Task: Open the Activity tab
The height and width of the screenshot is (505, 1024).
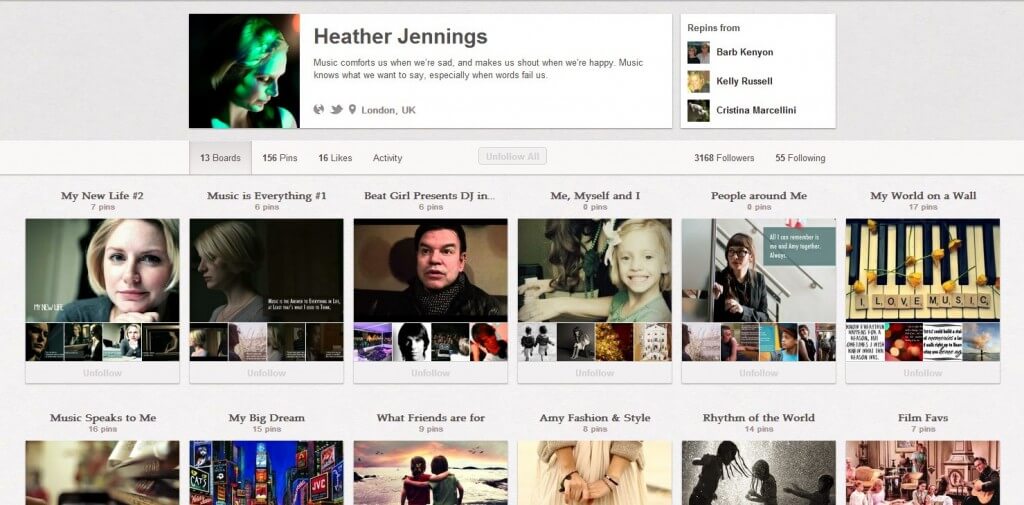Action: [387, 157]
